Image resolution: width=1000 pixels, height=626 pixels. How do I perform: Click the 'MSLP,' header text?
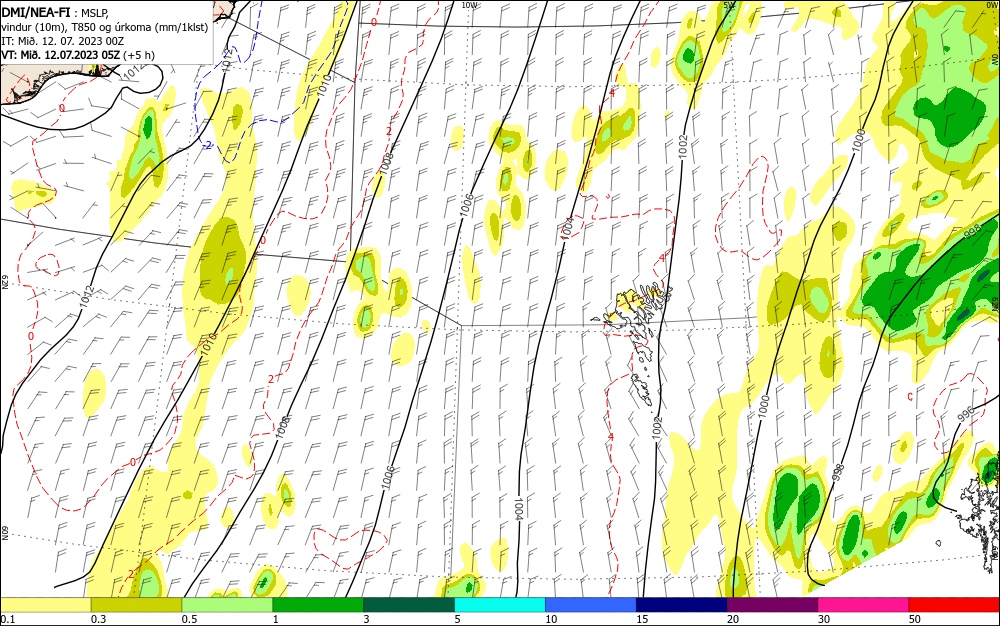[94, 12]
